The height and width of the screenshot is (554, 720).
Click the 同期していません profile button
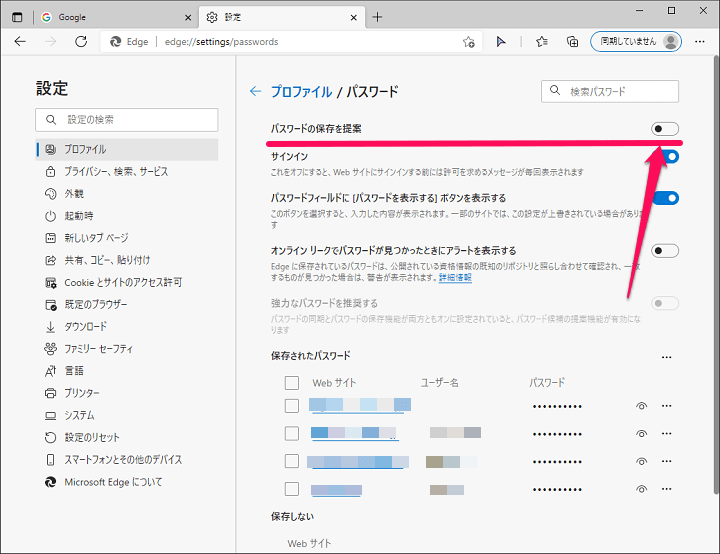point(636,42)
